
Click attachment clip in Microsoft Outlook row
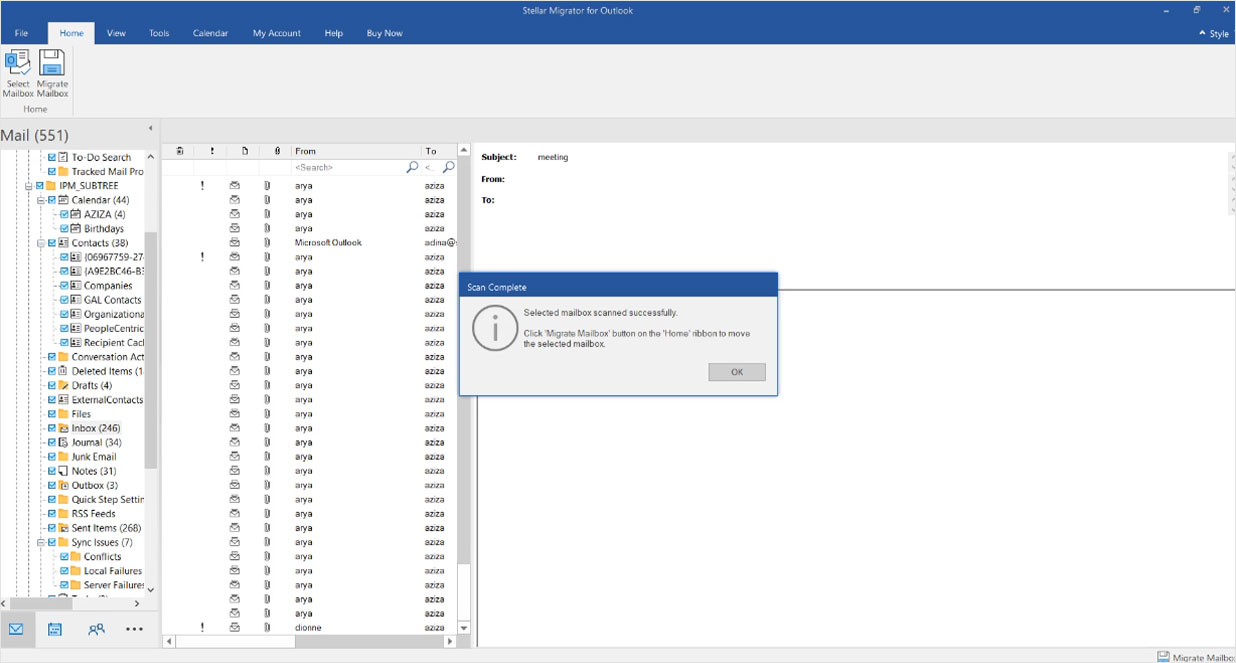267,242
